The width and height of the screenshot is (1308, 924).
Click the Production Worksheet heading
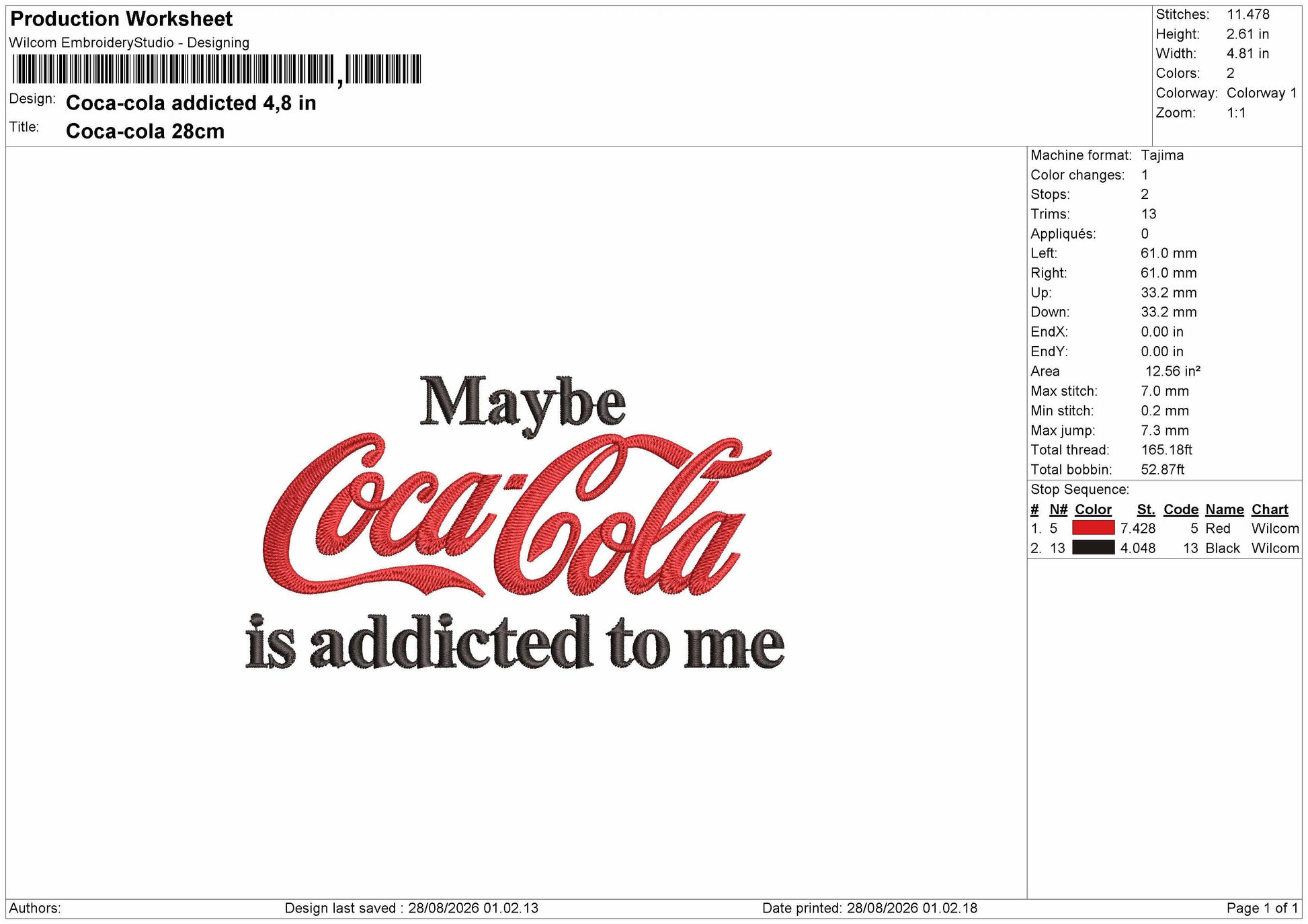point(122,19)
